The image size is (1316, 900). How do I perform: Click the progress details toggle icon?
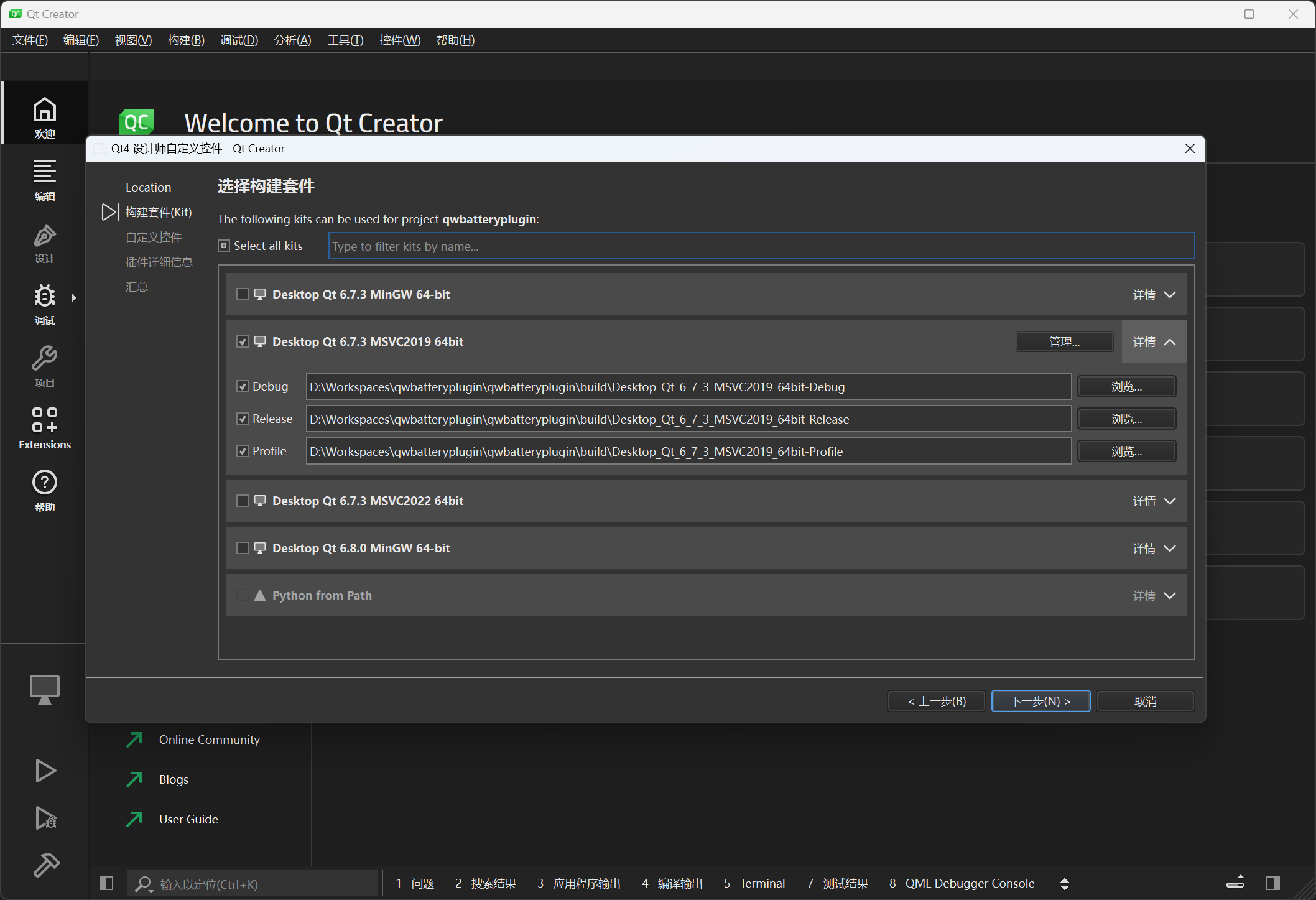(1235, 883)
